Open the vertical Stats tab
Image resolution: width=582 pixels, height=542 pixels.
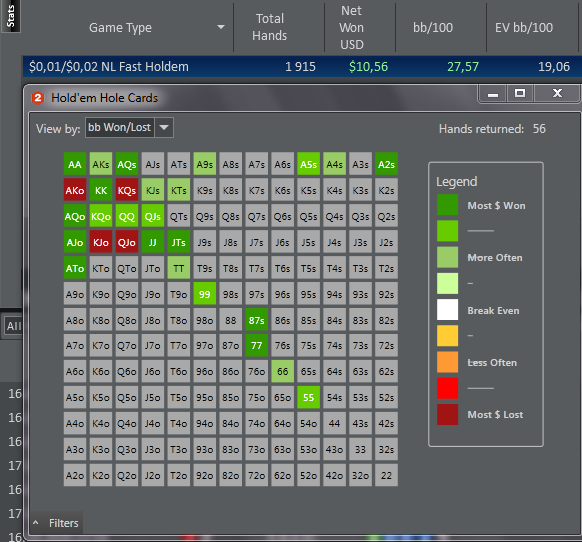[x=11, y=16]
